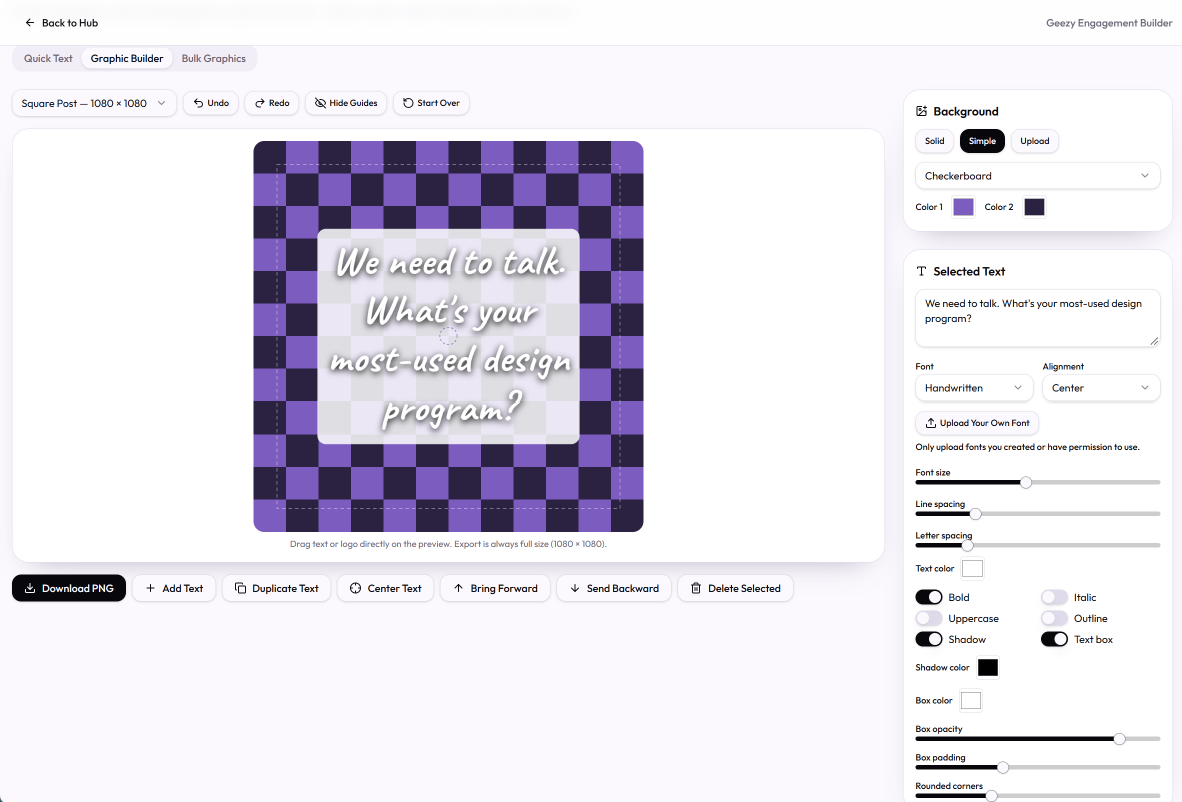Image resolution: width=1182 pixels, height=802 pixels.
Task: Click the Redo arrow icon
Action: (259, 103)
